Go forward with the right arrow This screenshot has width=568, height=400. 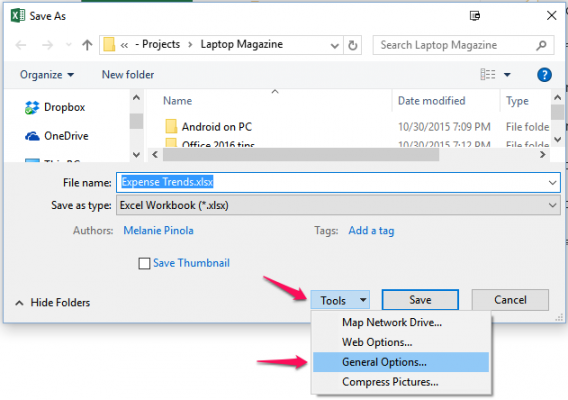tap(47, 45)
